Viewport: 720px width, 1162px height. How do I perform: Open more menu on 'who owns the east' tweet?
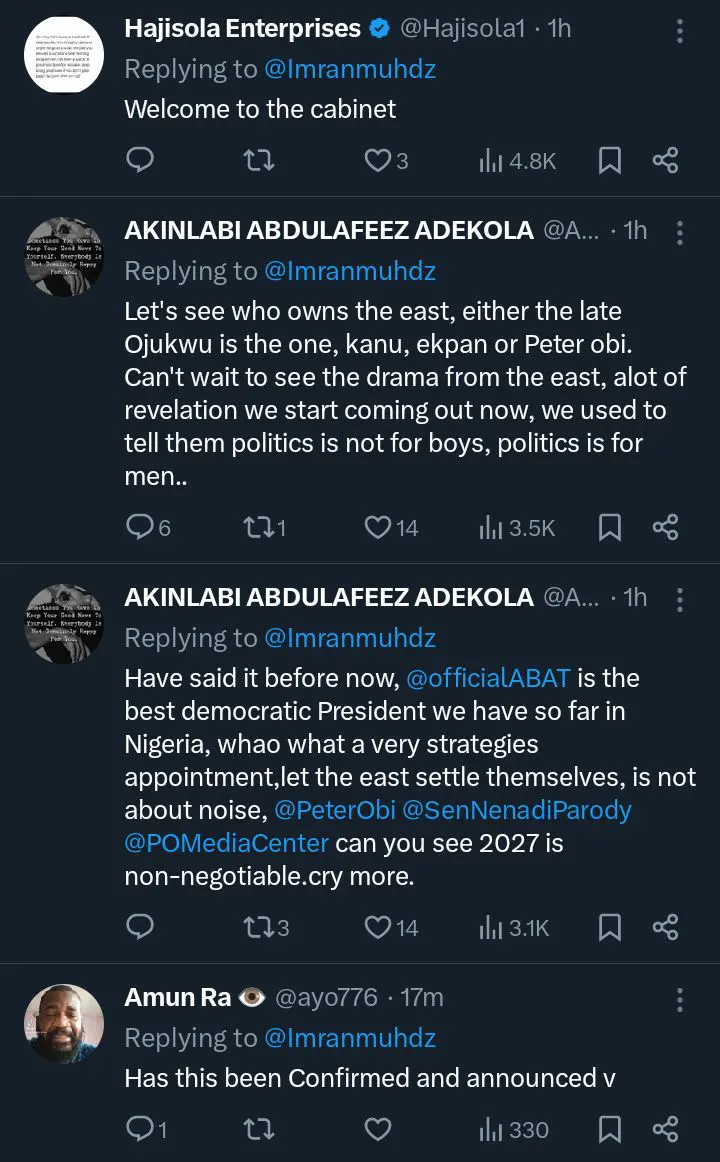[680, 232]
